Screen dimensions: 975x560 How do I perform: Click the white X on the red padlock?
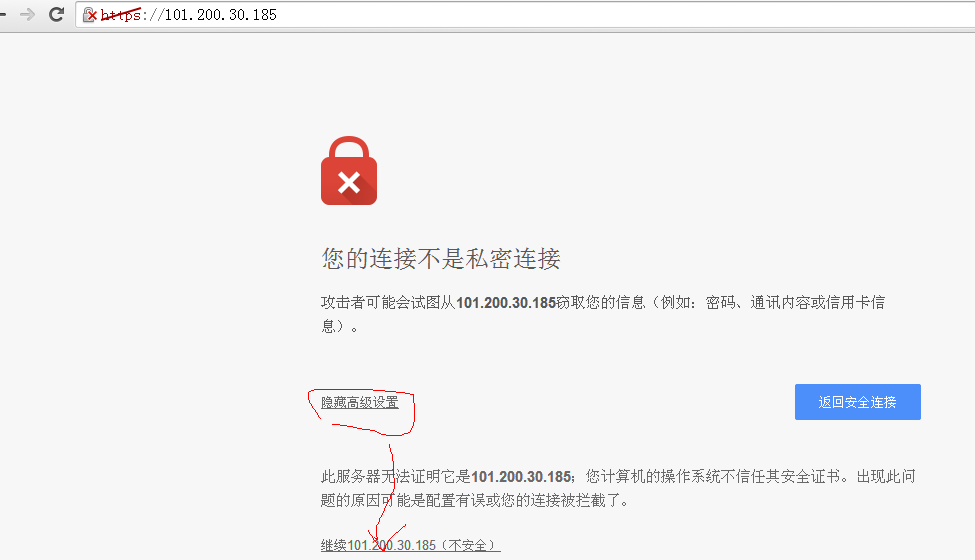click(x=349, y=183)
